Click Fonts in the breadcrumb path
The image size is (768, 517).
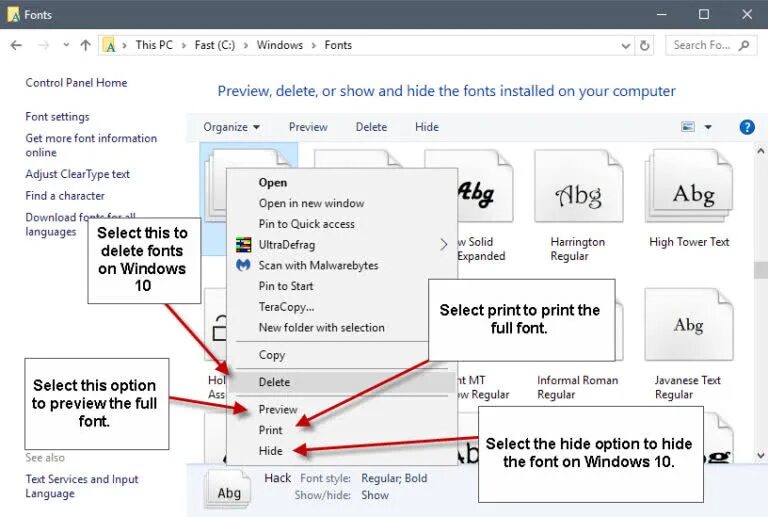pyautogui.click(x=338, y=46)
